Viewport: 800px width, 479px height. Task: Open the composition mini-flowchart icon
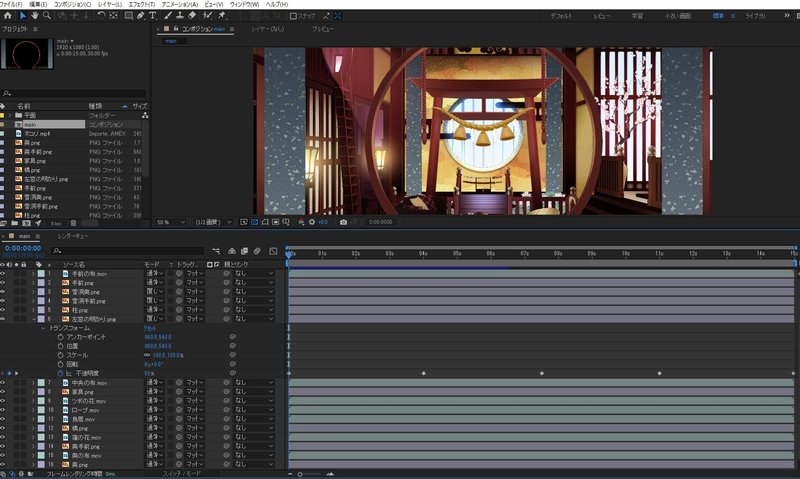point(216,251)
